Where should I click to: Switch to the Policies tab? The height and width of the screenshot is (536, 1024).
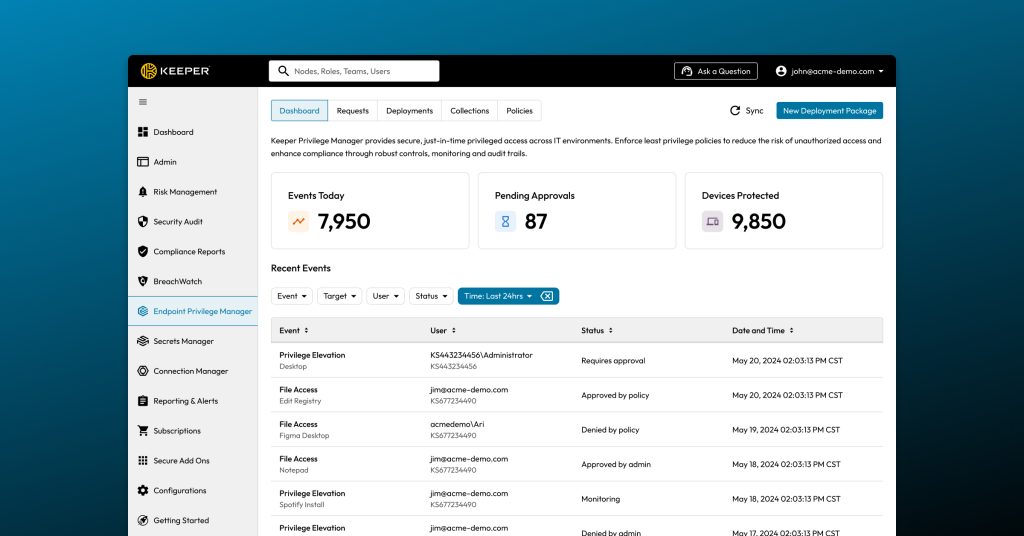(x=519, y=111)
